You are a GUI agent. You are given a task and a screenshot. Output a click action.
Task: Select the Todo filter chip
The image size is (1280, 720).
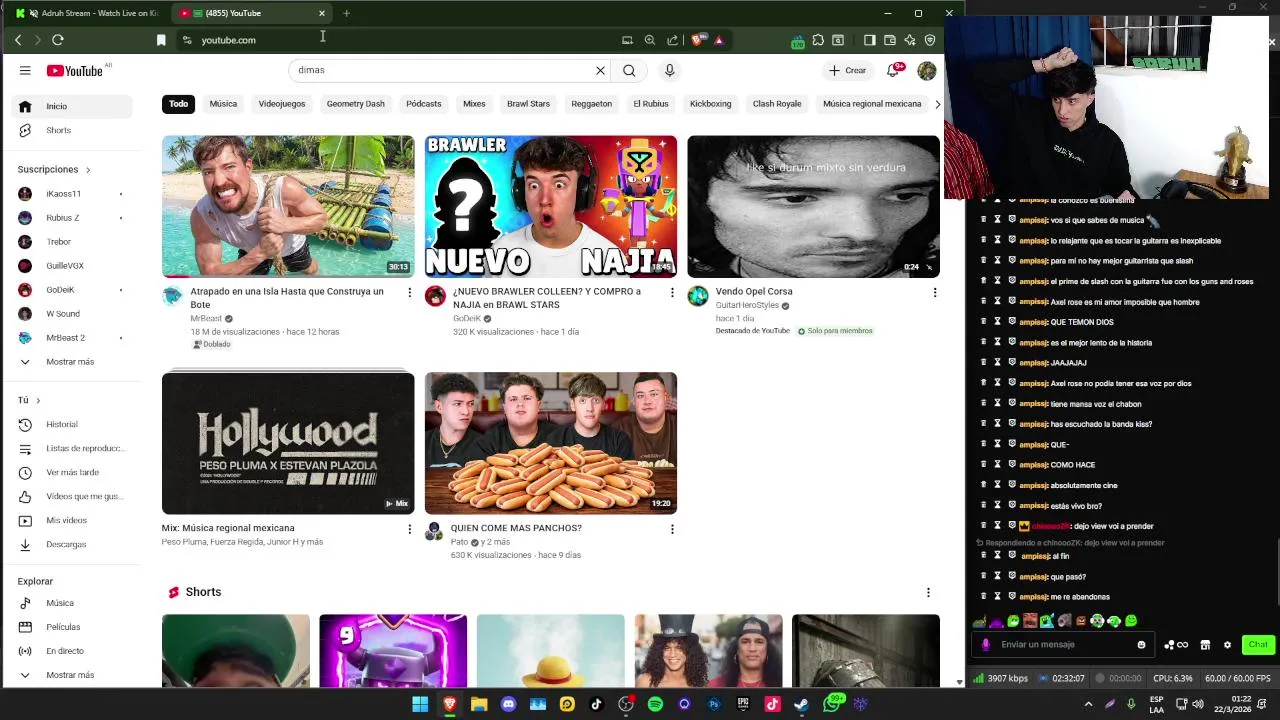178,104
